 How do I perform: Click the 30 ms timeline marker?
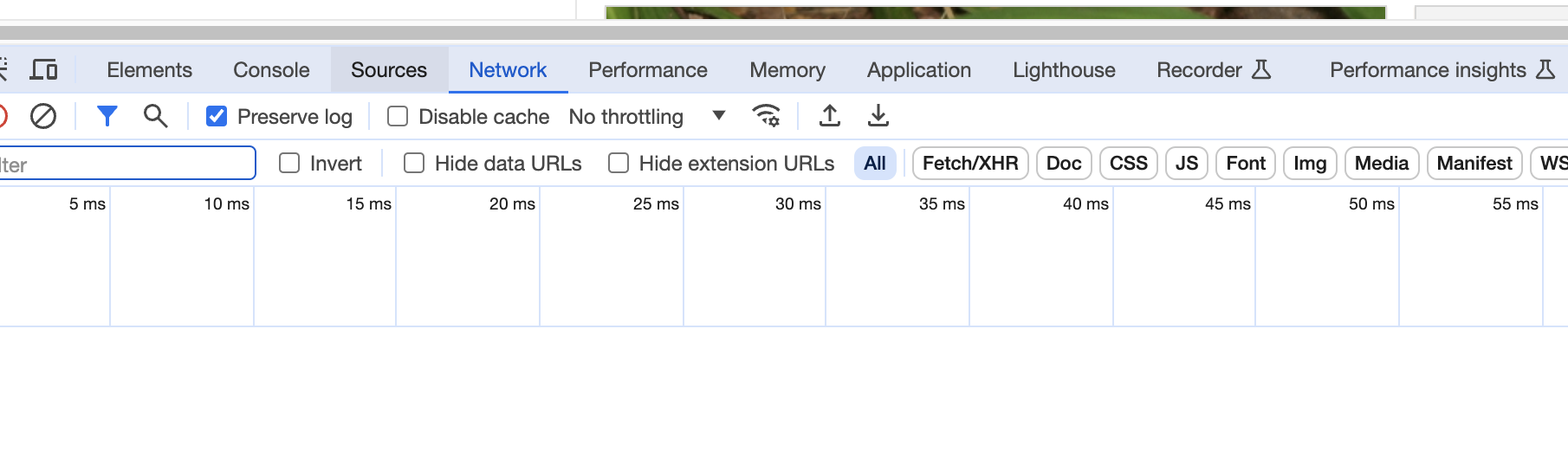tap(797, 204)
